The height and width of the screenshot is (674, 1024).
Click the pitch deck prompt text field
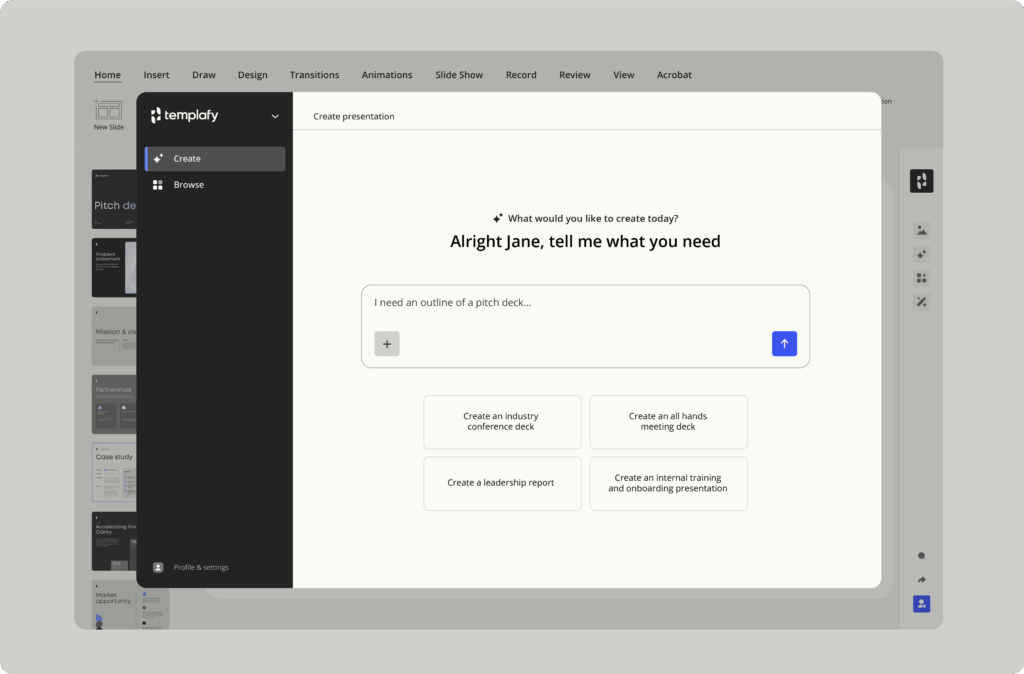point(585,303)
